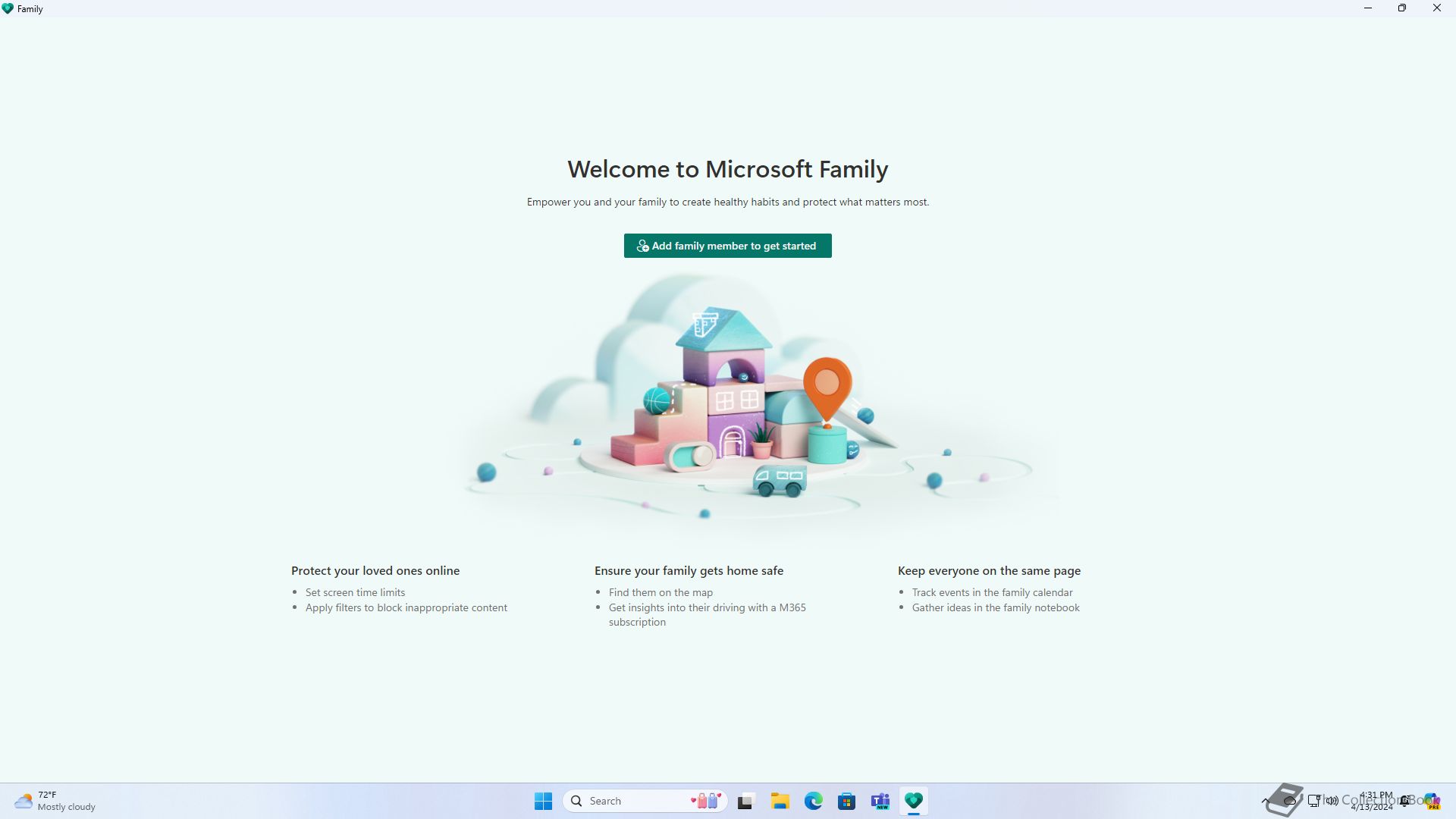Open network status tray icon
Image resolution: width=1456 pixels, height=819 pixels.
click(1314, 801)
